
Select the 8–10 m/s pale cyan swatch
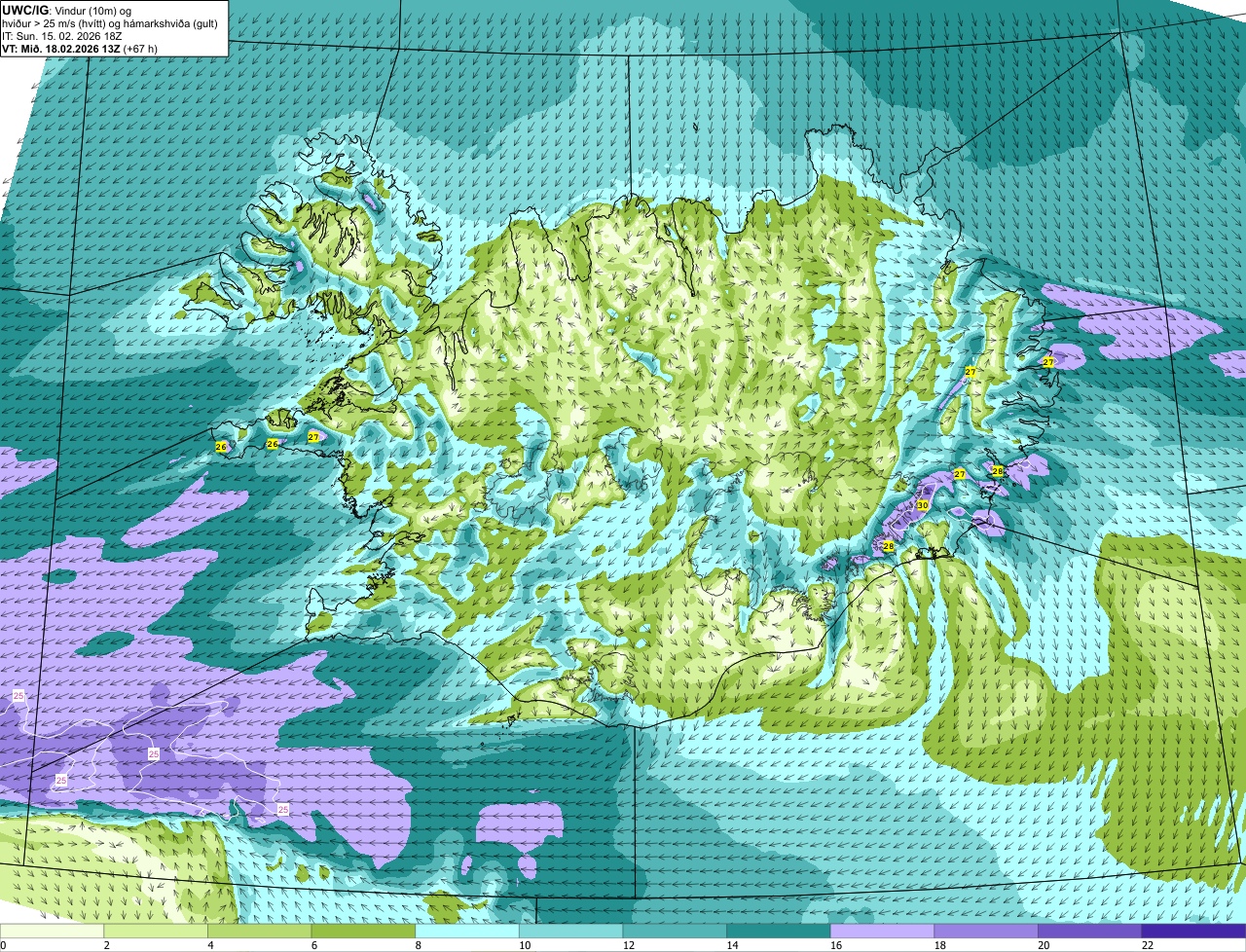(x=467, y=932)
